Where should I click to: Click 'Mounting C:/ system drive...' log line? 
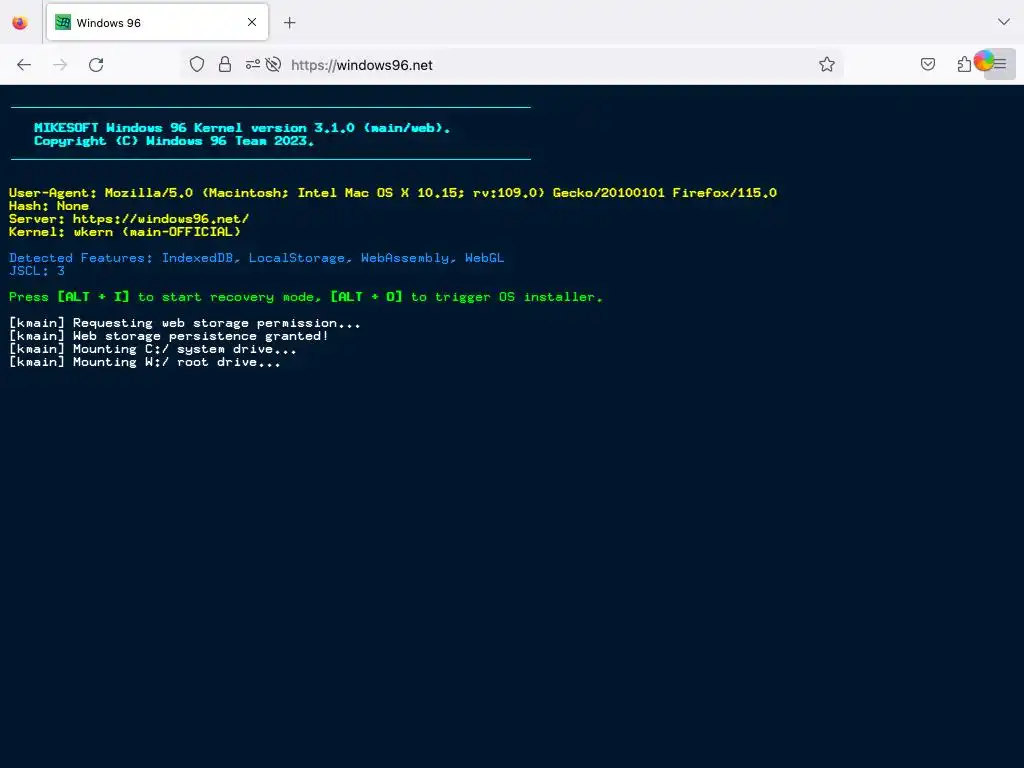pyautogui.click(x=152, y=349)
